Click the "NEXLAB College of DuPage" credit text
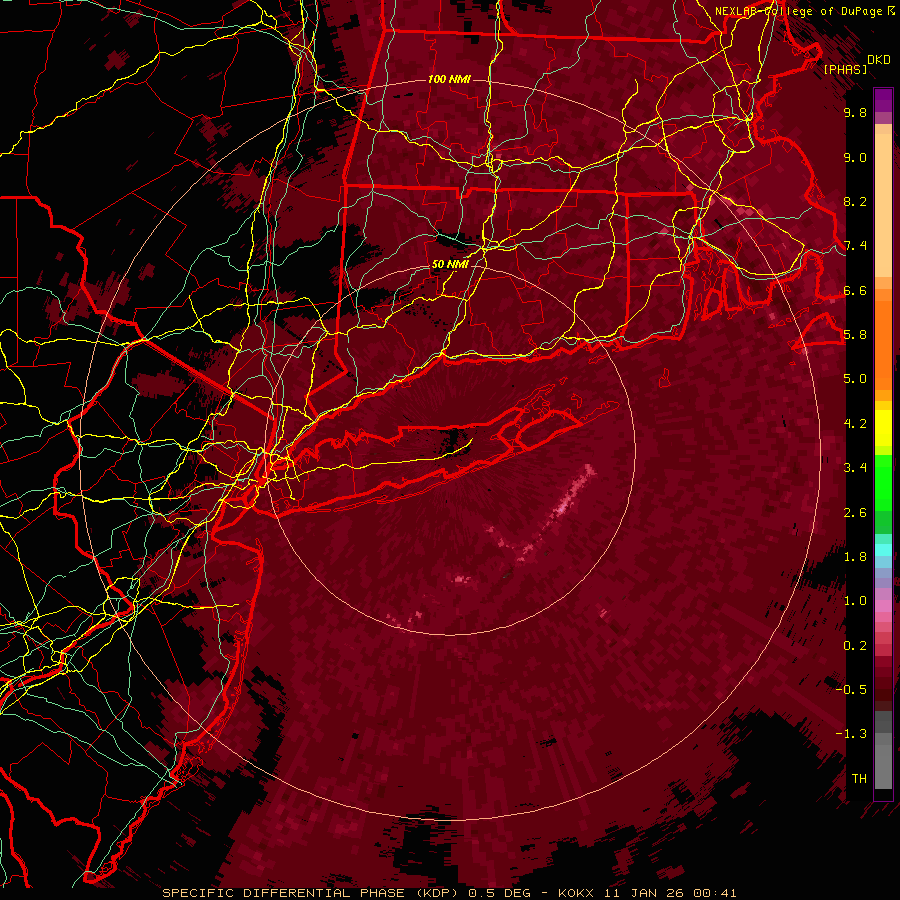900x900 pixels. point(798,11)
